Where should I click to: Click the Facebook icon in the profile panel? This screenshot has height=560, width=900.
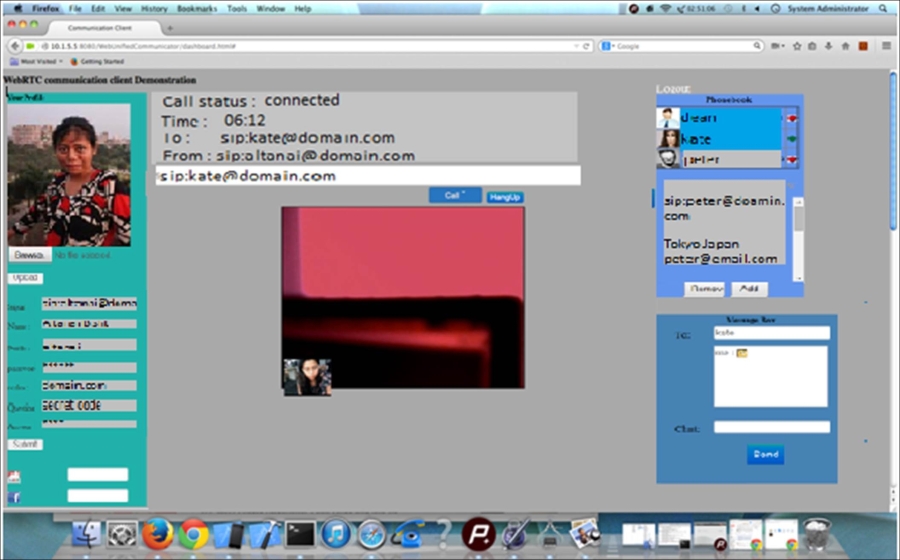[14, 497]
